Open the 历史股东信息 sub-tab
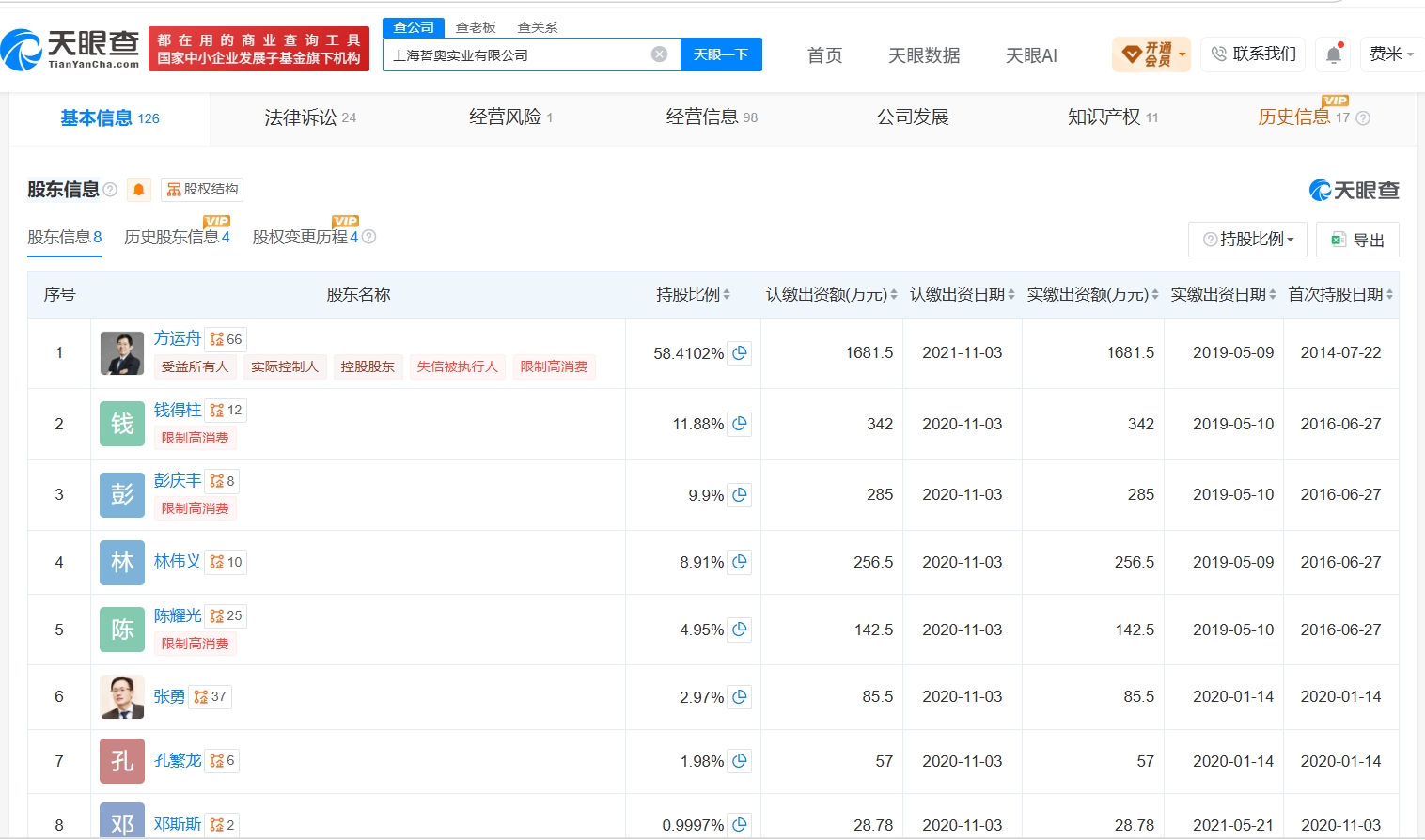Screen dimensions: 1425x840 pos(177,238)
